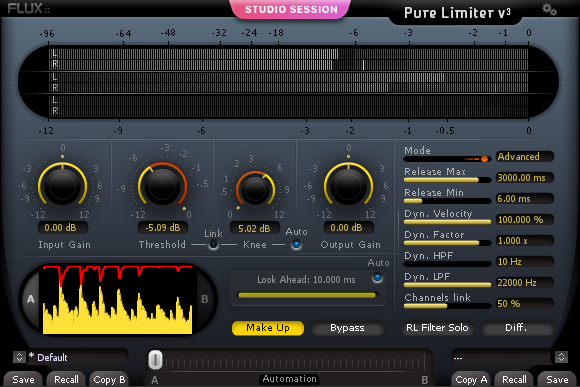580x387 pixels.
Task: Click the Knee knob
Action: [x=255, y=189]
